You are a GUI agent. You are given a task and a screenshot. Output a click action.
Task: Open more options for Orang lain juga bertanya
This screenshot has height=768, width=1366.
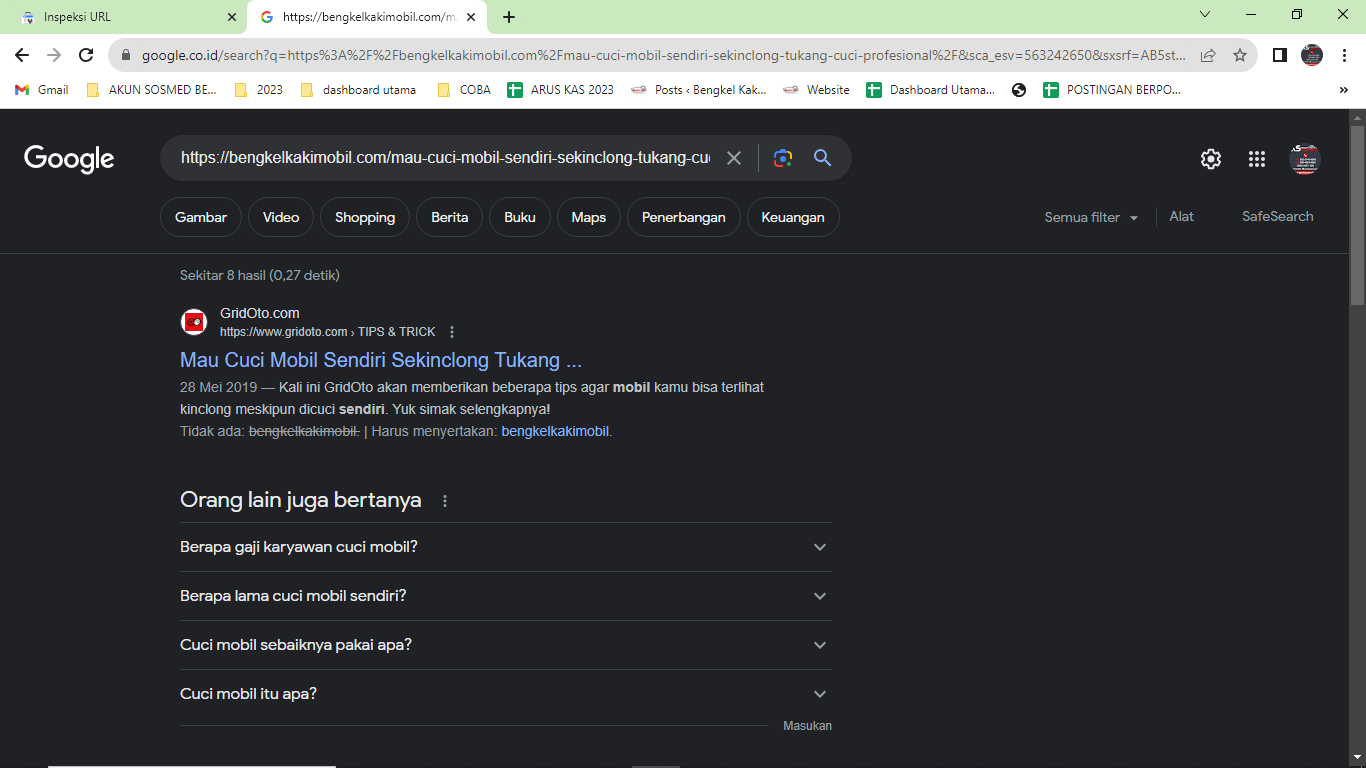point(445,501)
